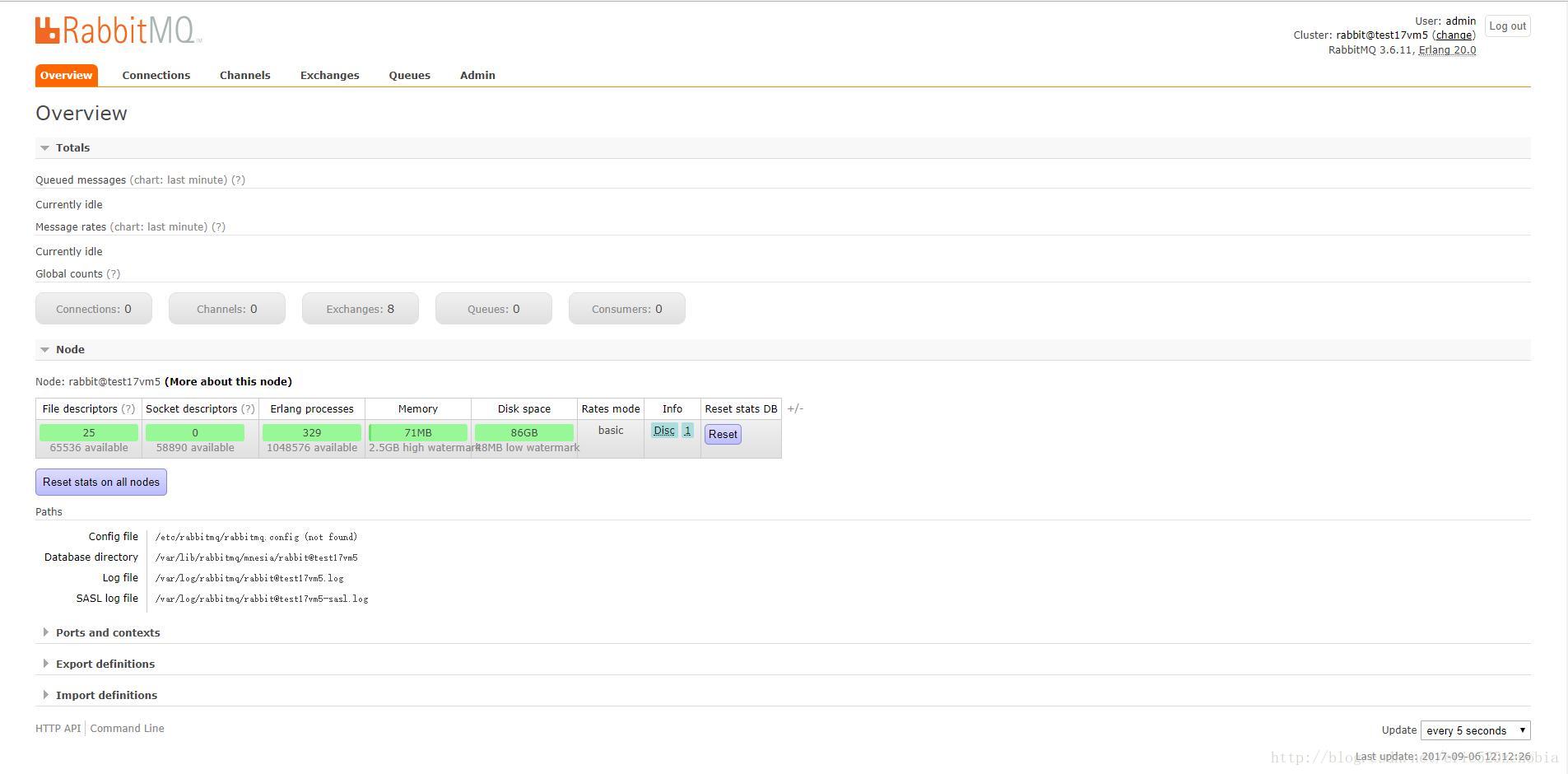Click the Socket descriptors 0 bar

(x=195, y=433)
